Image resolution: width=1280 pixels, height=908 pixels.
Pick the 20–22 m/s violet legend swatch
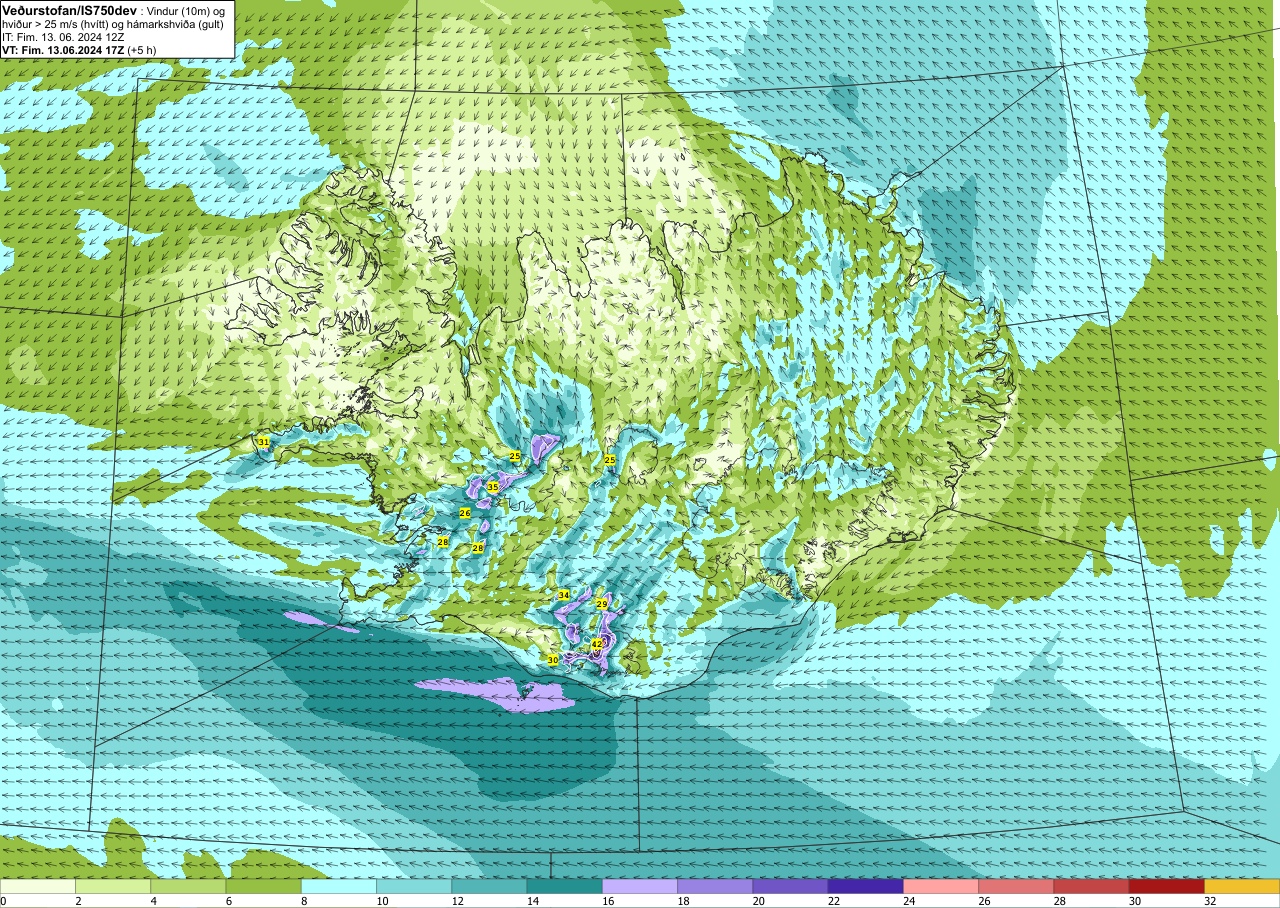pos(790,886)
